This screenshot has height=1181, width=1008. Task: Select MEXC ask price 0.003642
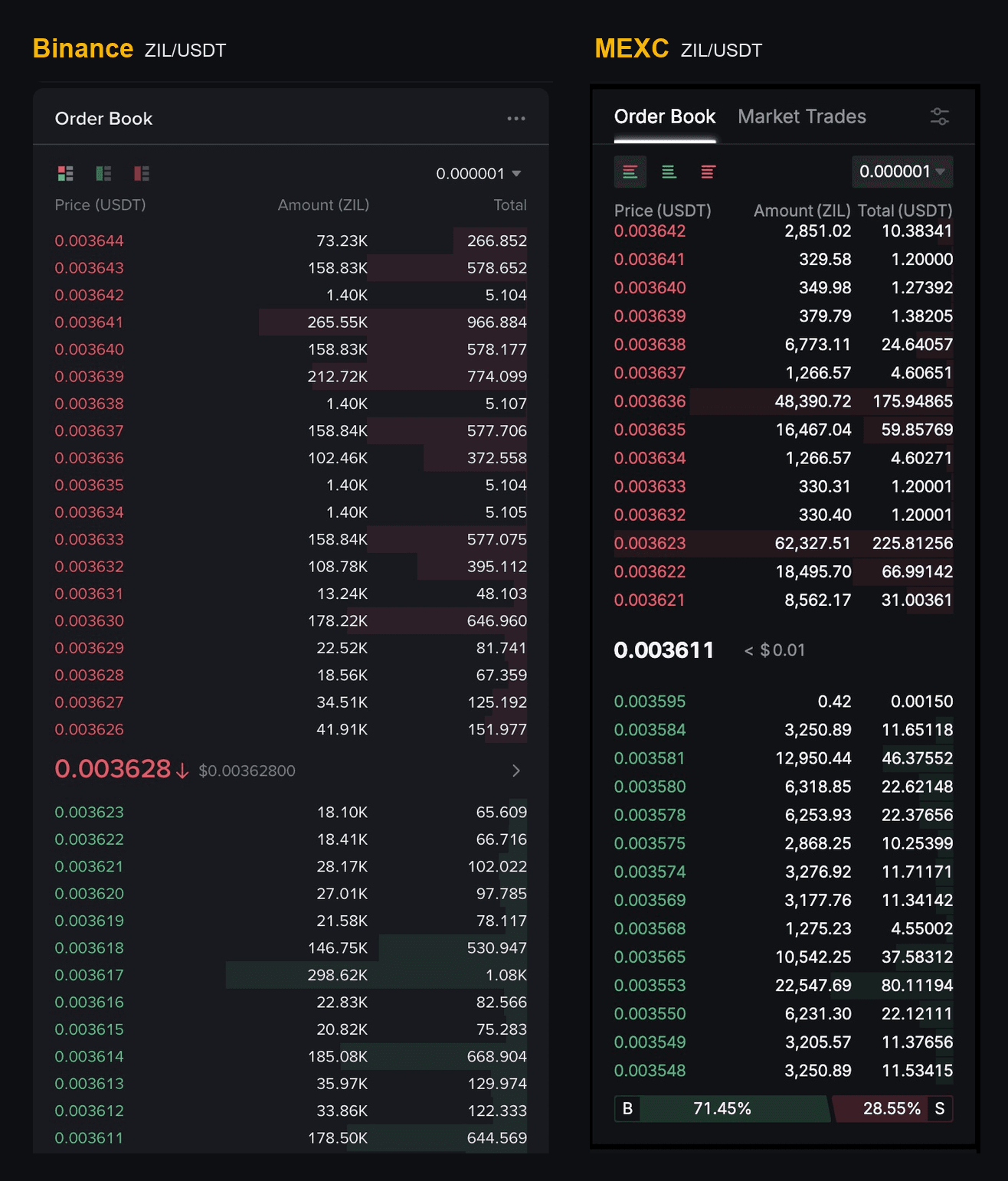(x=650, y=231)
